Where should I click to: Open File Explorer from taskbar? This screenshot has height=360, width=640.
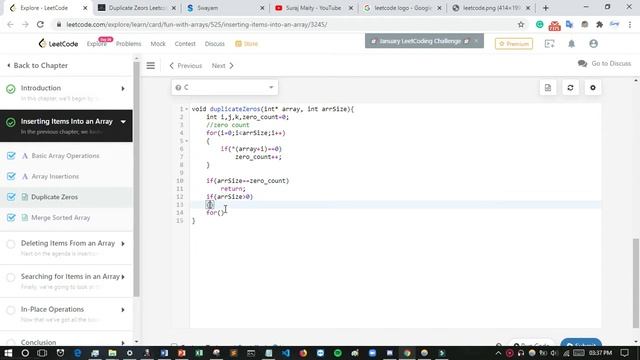[x=112, y=353]
